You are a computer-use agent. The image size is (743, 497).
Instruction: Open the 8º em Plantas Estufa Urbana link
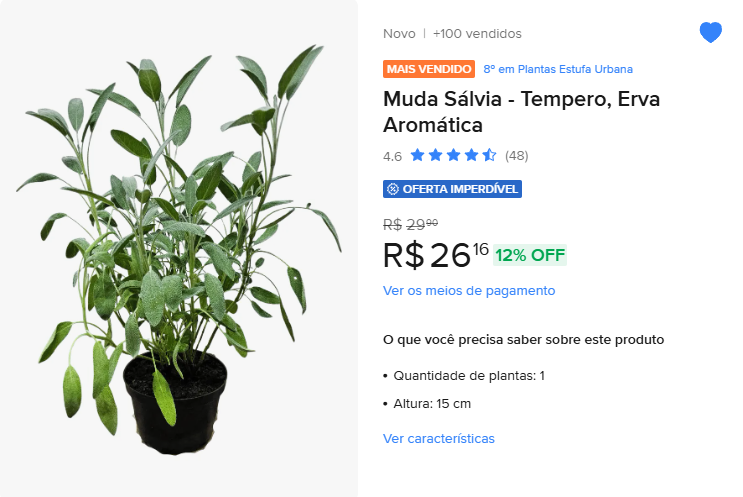point(558,69)
